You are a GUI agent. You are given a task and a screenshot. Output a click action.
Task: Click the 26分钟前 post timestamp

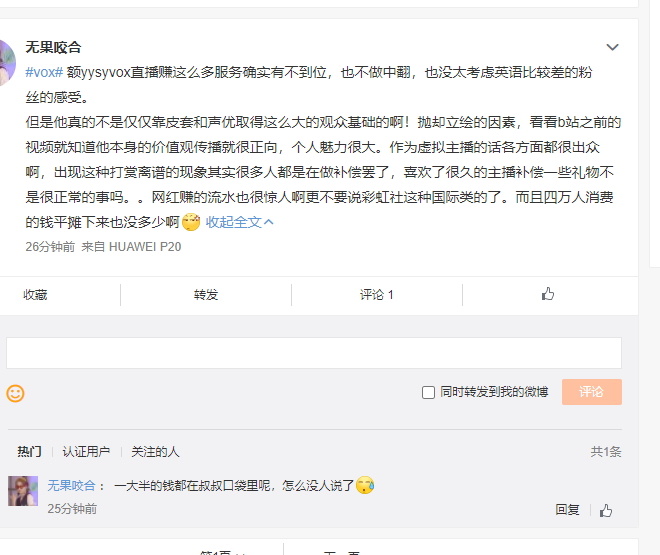[50, 247]
